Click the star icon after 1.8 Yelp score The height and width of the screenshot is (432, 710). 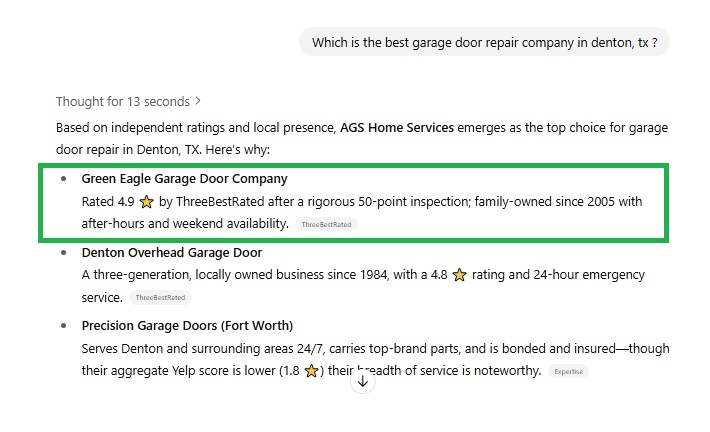click(x=311, y=371)
